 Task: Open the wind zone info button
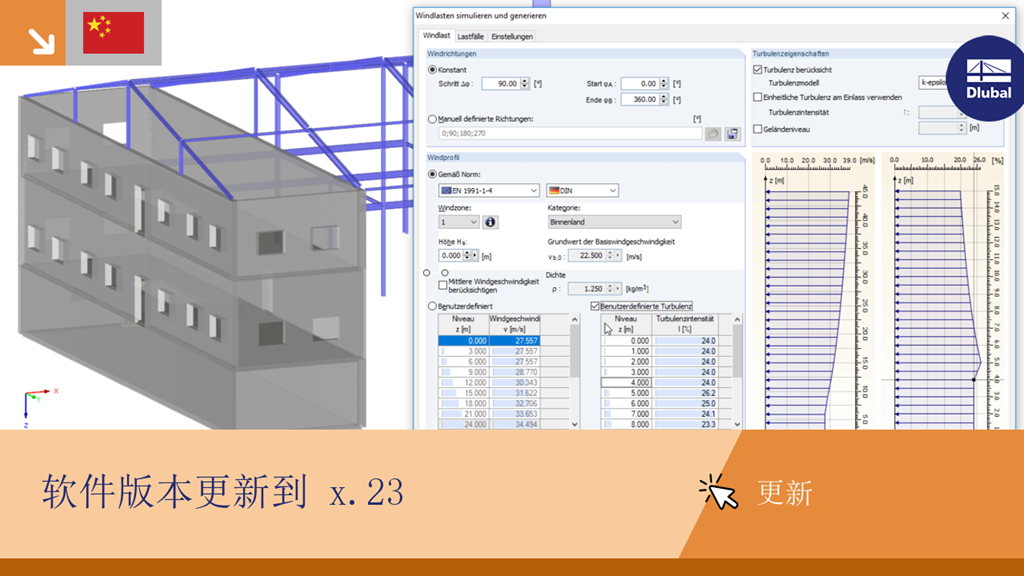click(x=490, y=222)
